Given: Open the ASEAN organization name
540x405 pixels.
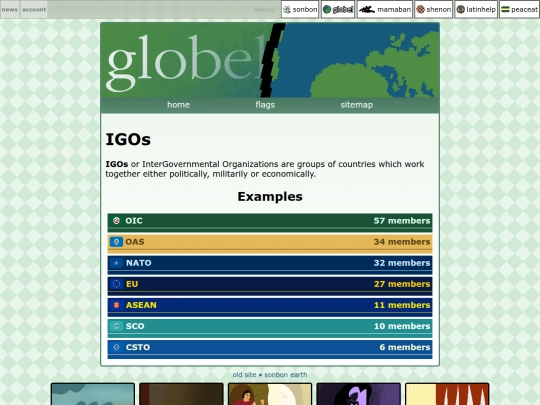Looking at the screenshot, I should pos(141,305).
